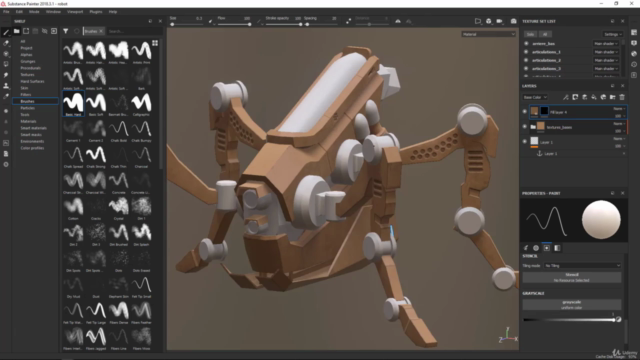Hide the Fill layer 4 layer
Image resolution: width=640 pixels, height=360 pixels.
pyautogui.click(x=525, y=111)
